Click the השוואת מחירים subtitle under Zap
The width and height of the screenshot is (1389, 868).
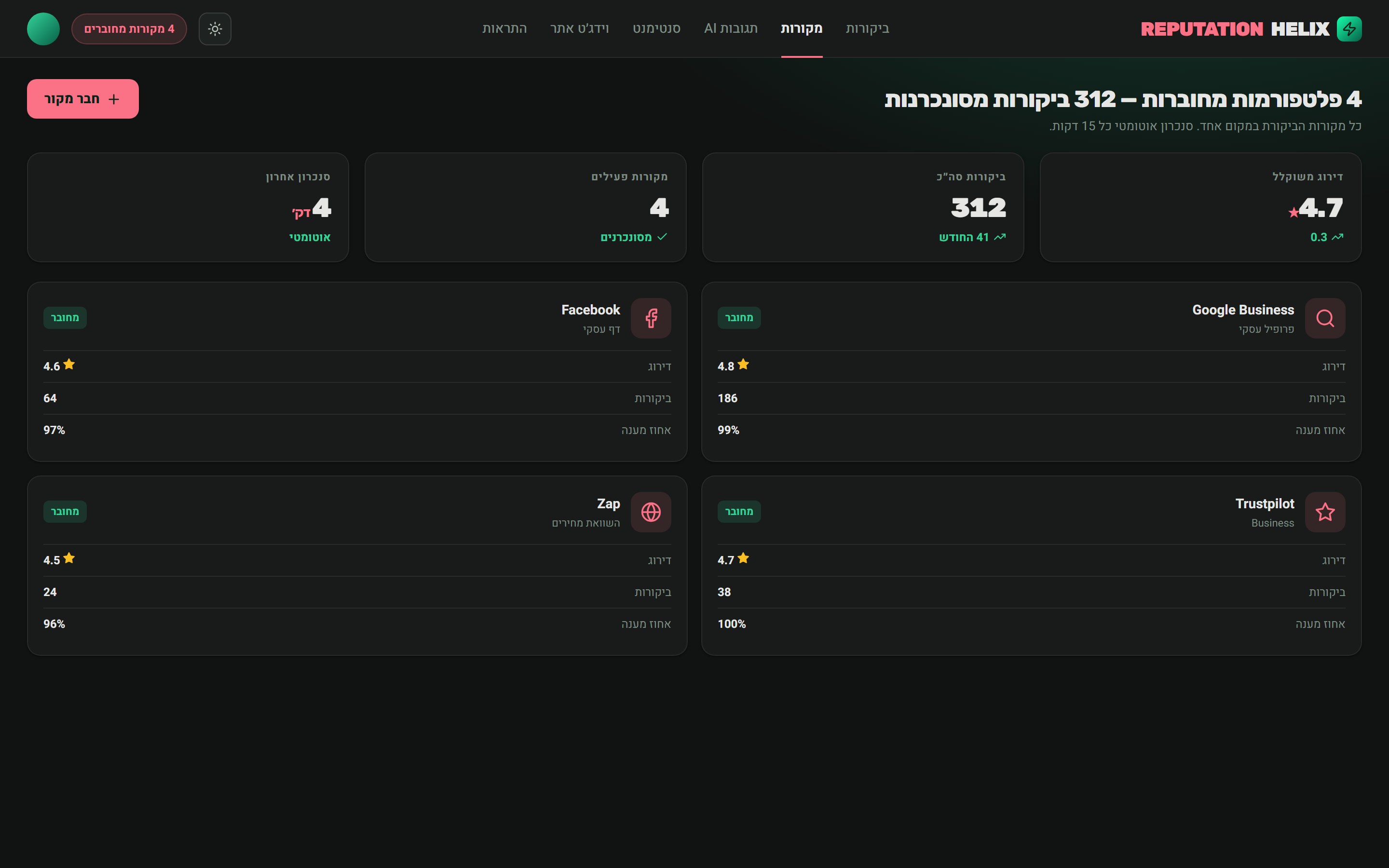pos(586,523)
